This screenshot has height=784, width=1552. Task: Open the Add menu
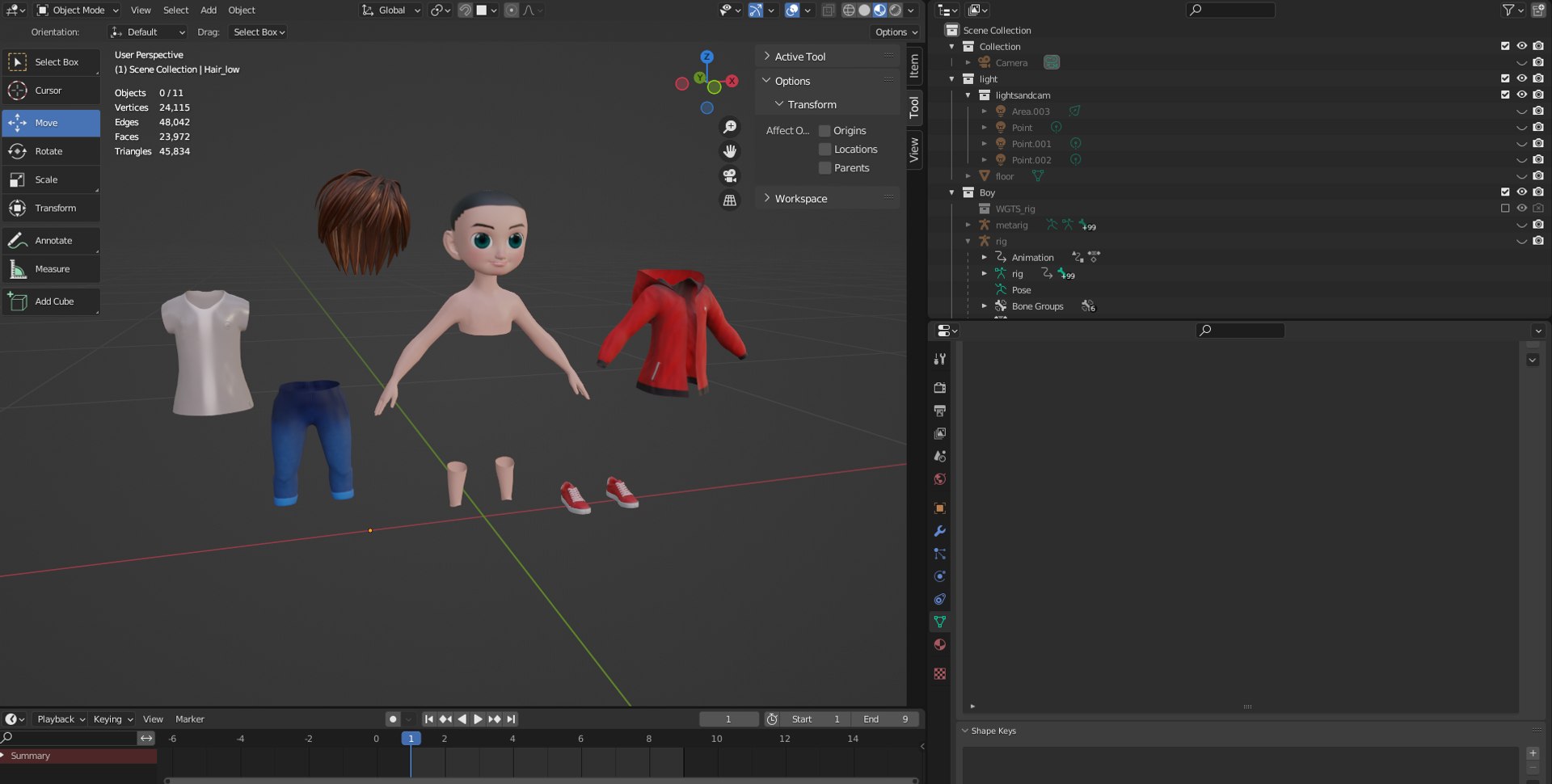tap(209, 10)
